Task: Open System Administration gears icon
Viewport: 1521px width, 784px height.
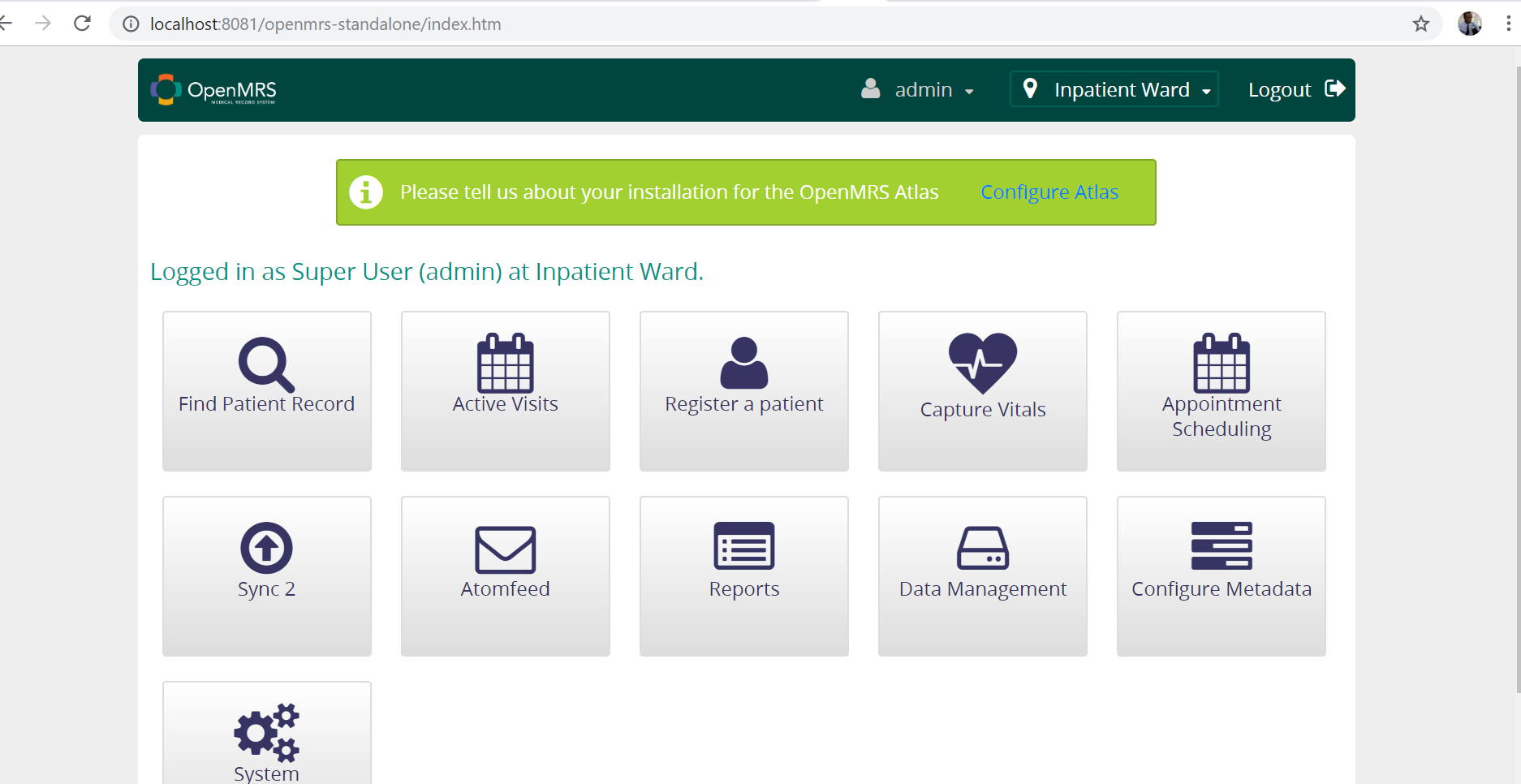Action: (266, 732)
